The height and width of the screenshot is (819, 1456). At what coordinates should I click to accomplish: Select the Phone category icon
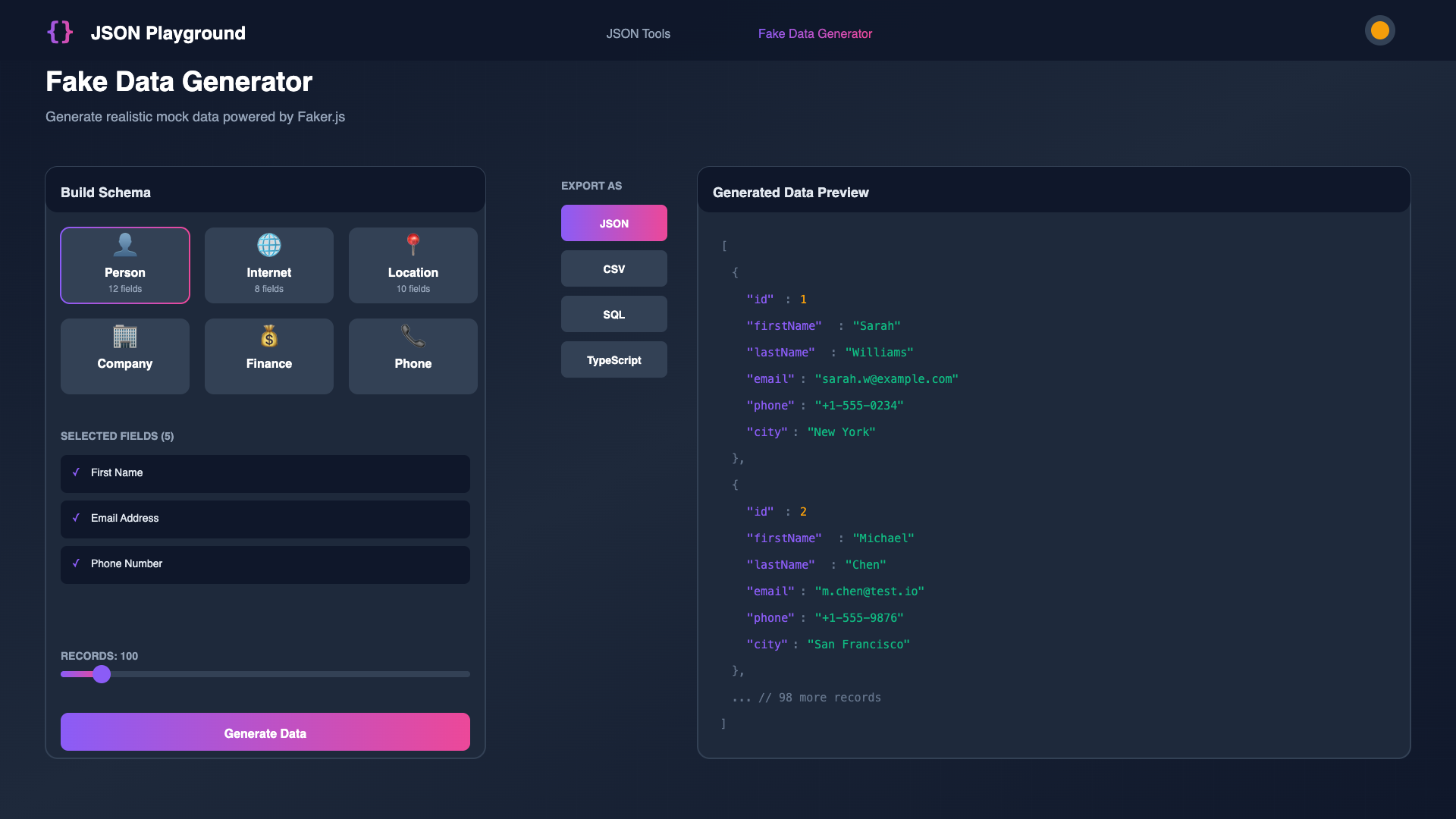click(x=413, y=337)
